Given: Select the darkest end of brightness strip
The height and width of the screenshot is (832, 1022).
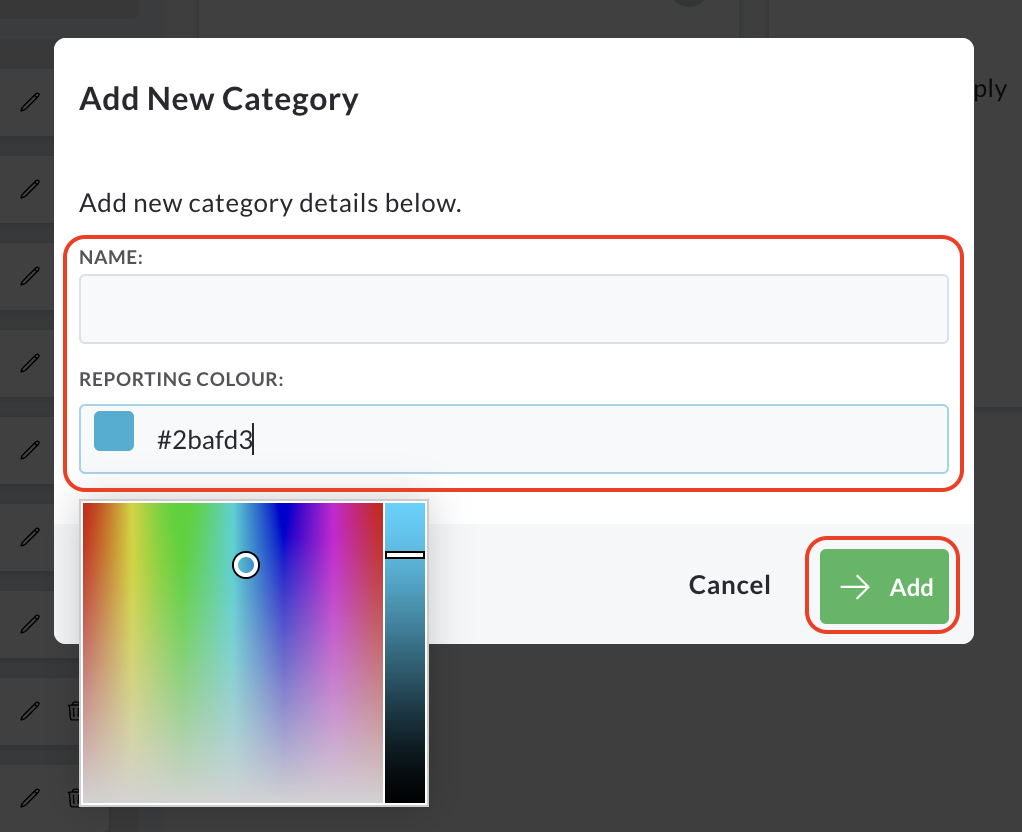Looking at the screenshot, I should tap(405, 797).
